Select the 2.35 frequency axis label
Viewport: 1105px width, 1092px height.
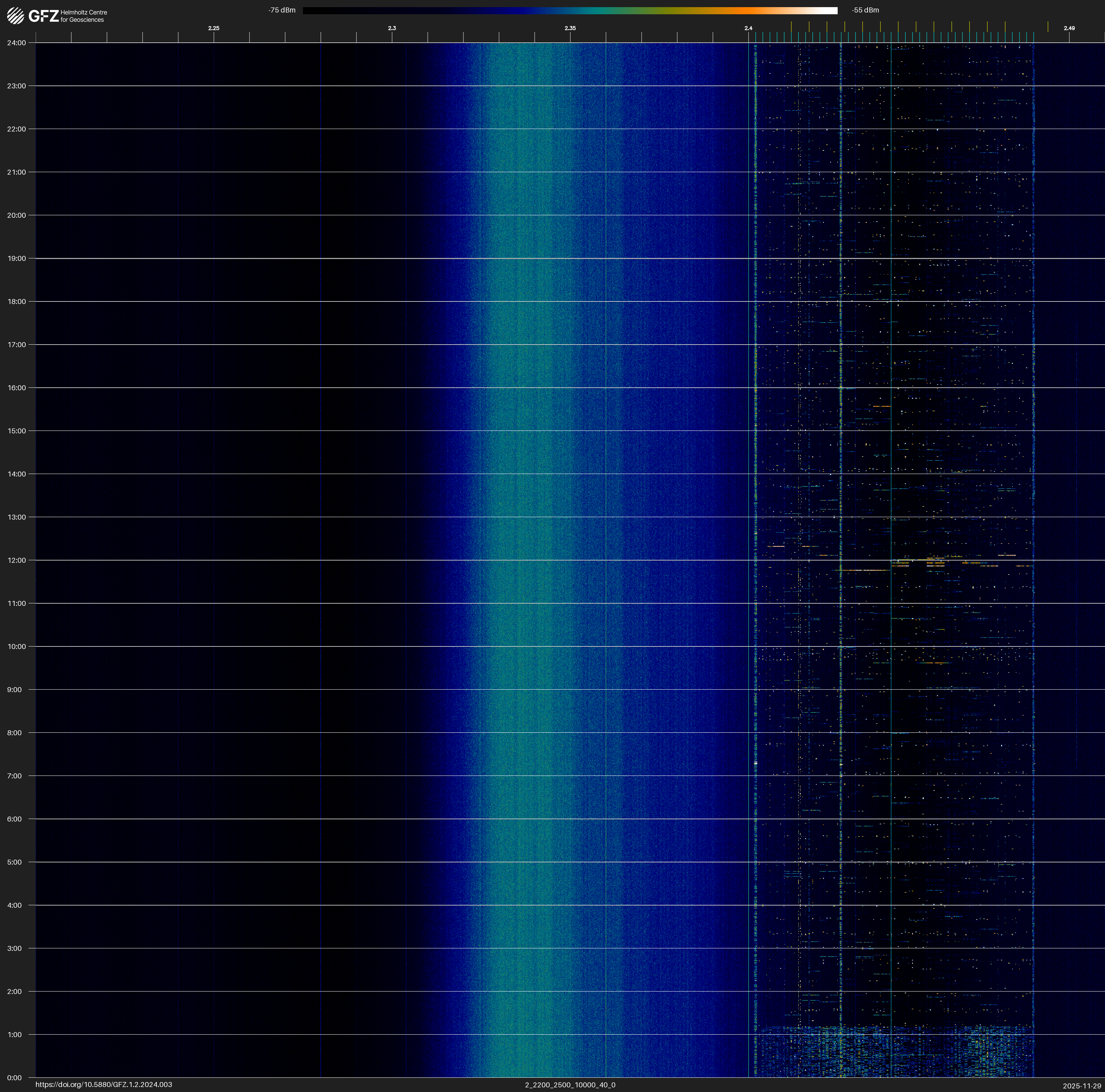[570, 28]
